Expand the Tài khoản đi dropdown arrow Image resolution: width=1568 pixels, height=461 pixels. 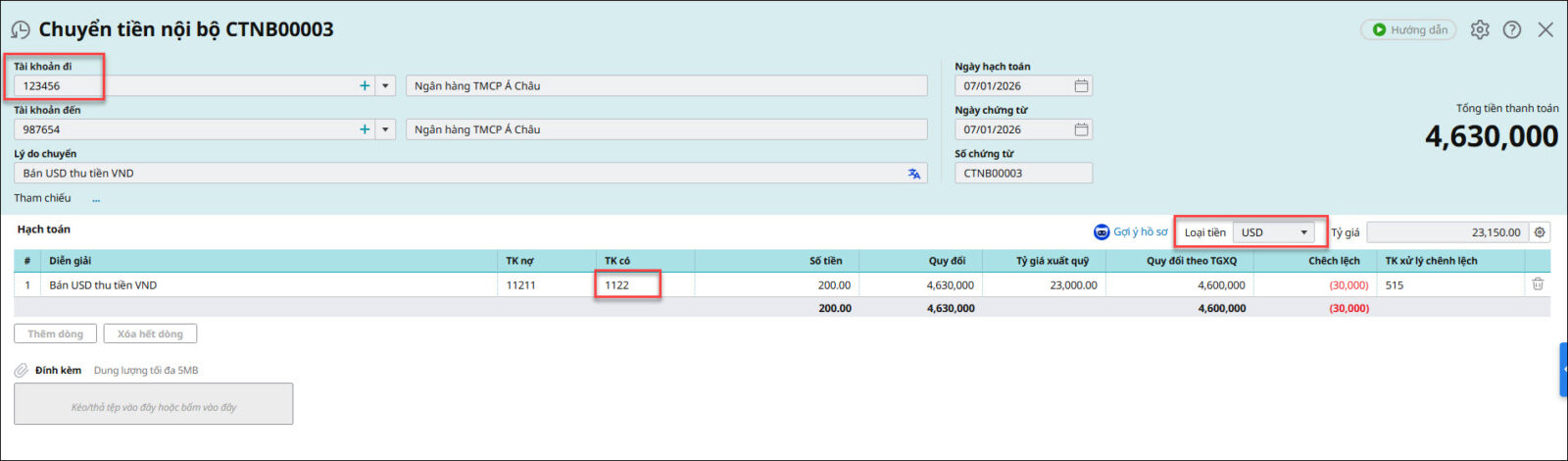(x=386, y=86)
